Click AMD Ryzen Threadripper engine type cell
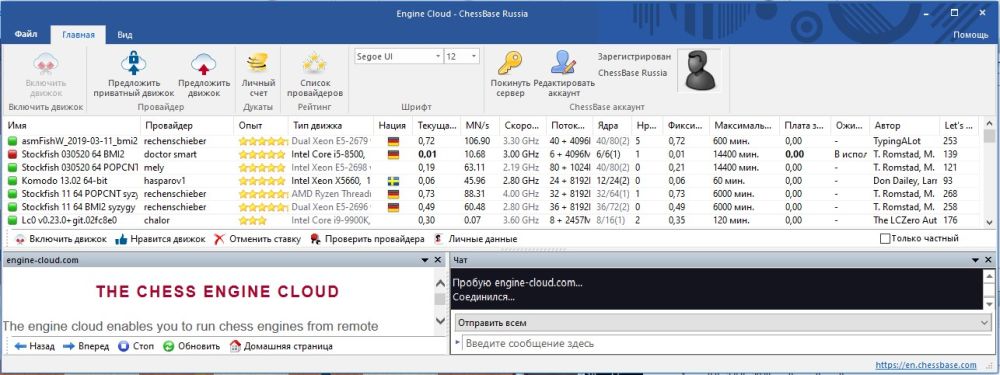1000x375 pixels. pyautogui.click(x=330, y=194)
